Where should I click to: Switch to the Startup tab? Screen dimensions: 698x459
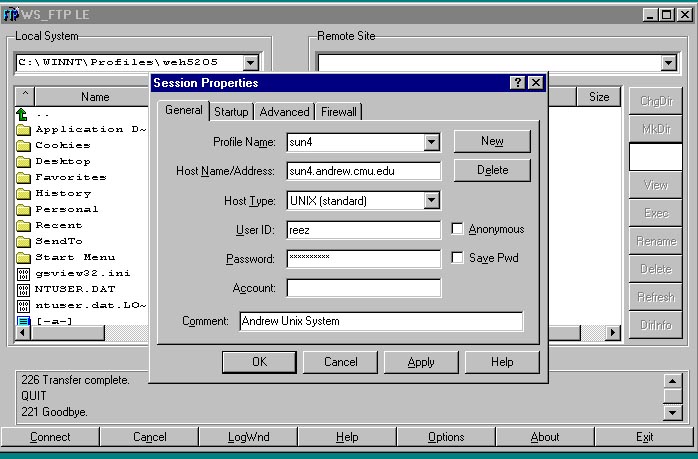pos(231,112)
